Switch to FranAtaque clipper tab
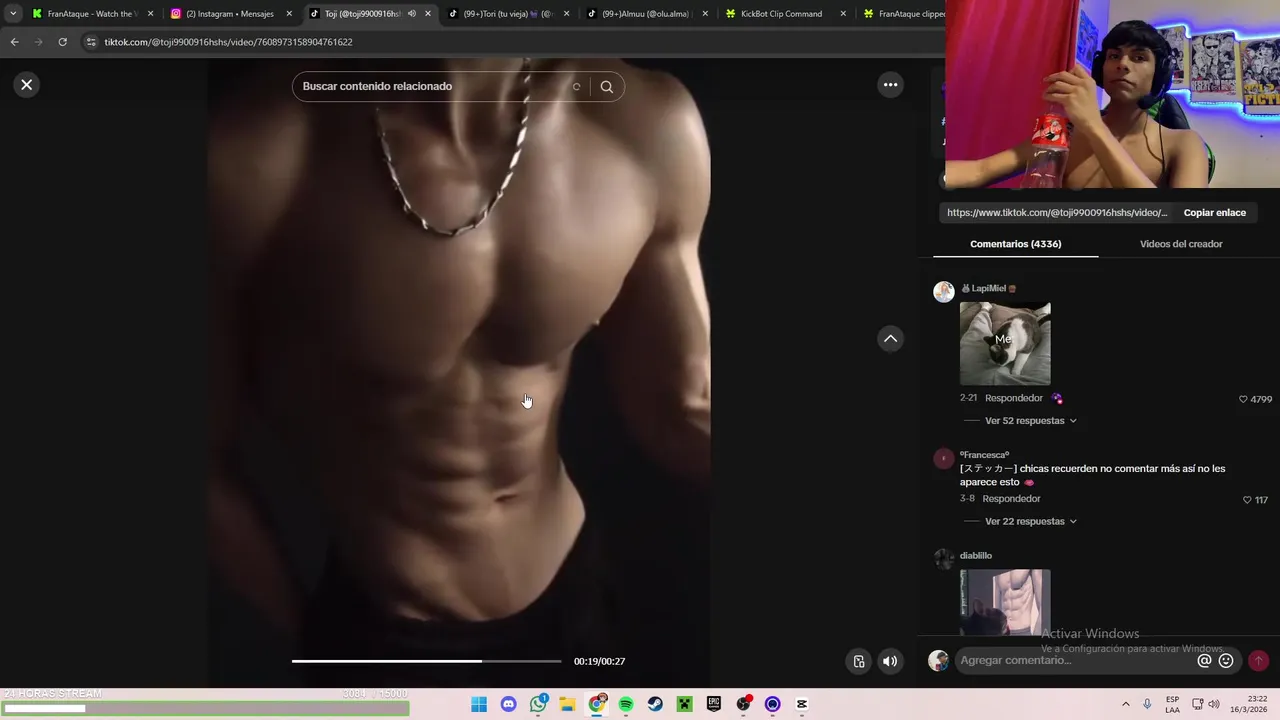Viewport: 1280px width, 720px height. (905, 14)
